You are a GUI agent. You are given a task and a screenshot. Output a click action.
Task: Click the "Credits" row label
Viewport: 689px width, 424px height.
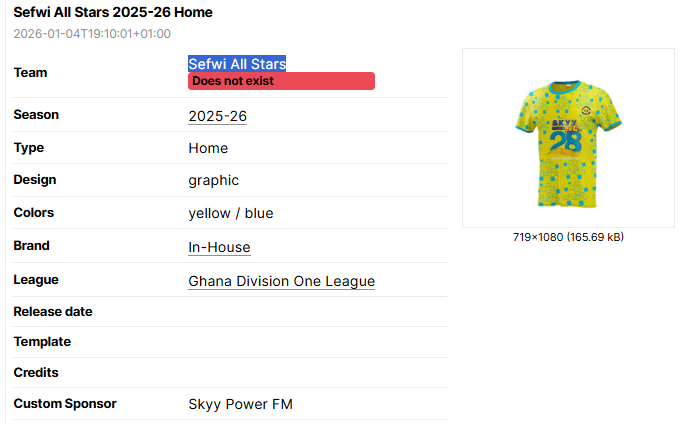pos(36,373)
